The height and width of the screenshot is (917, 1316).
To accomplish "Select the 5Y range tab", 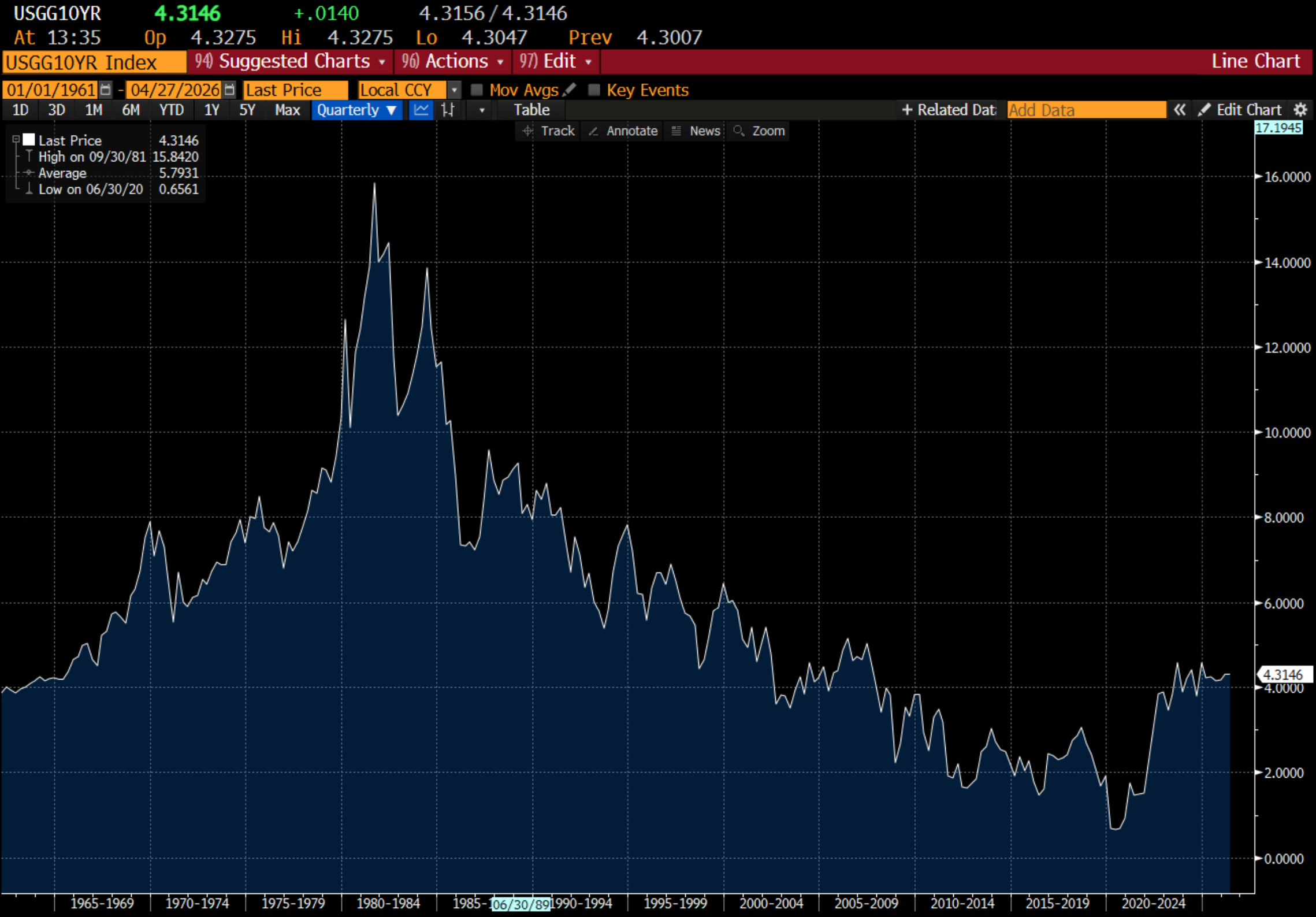I will 247,110.
